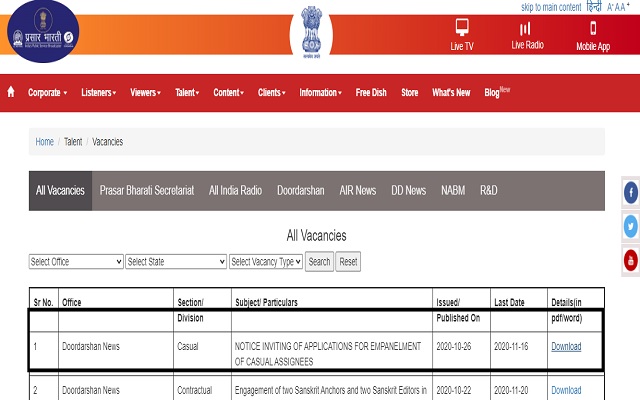Click the 'Last Date' column header

[x=509, y=302]
